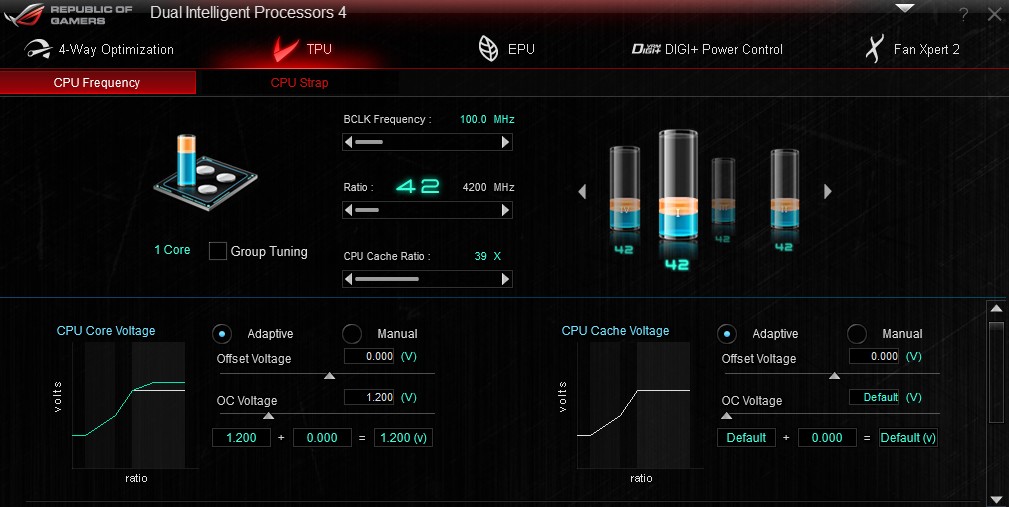Click CPU Core Offset Voltage input field

coord(369,356)
